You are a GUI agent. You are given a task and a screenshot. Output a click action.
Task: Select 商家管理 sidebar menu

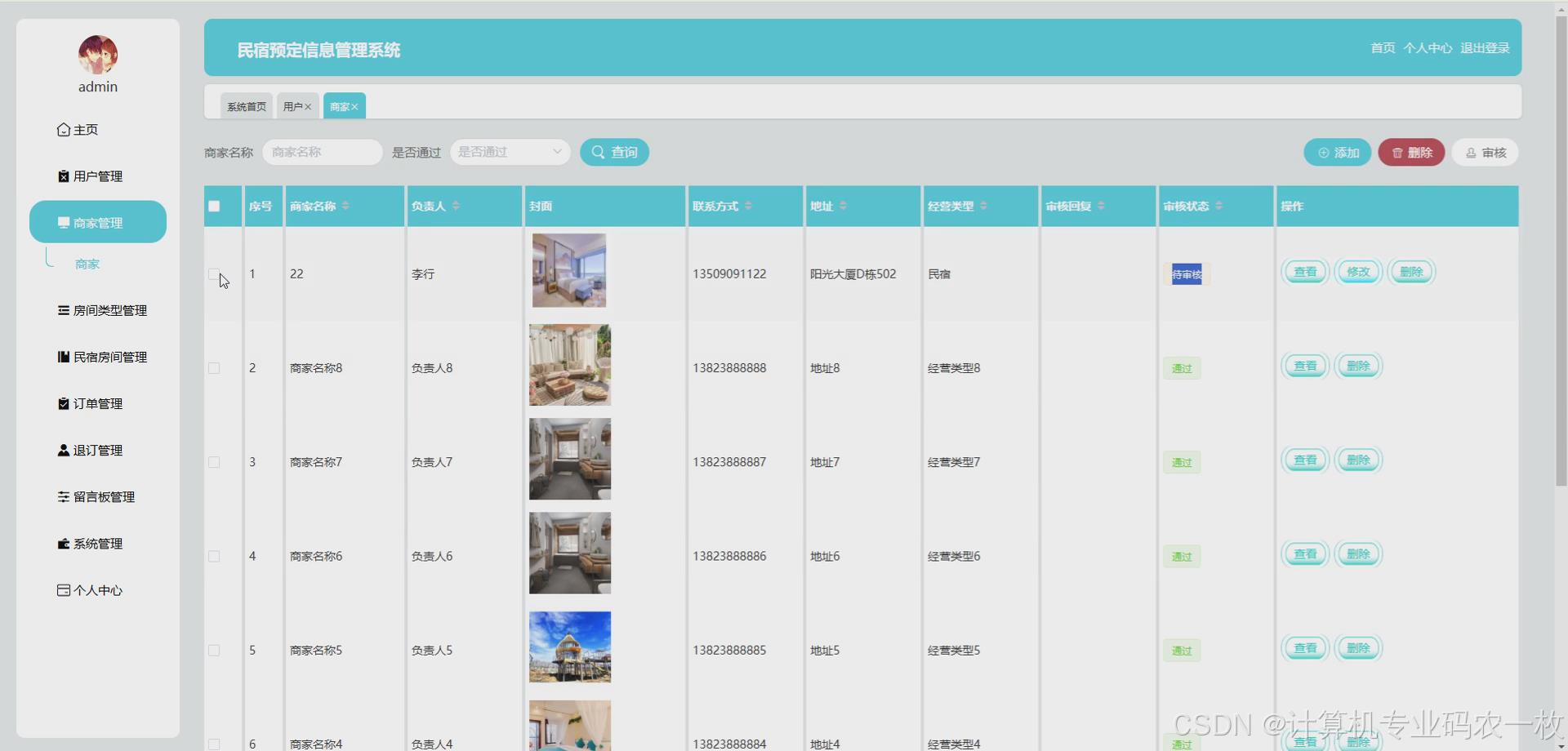pos(98,222)
